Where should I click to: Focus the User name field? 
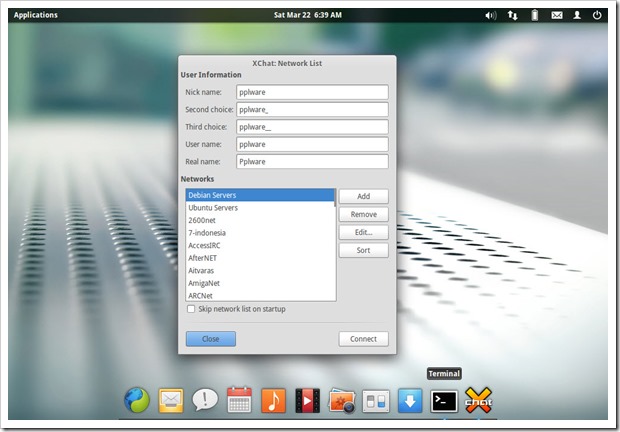pyautogui.click(x=312, y=144)
